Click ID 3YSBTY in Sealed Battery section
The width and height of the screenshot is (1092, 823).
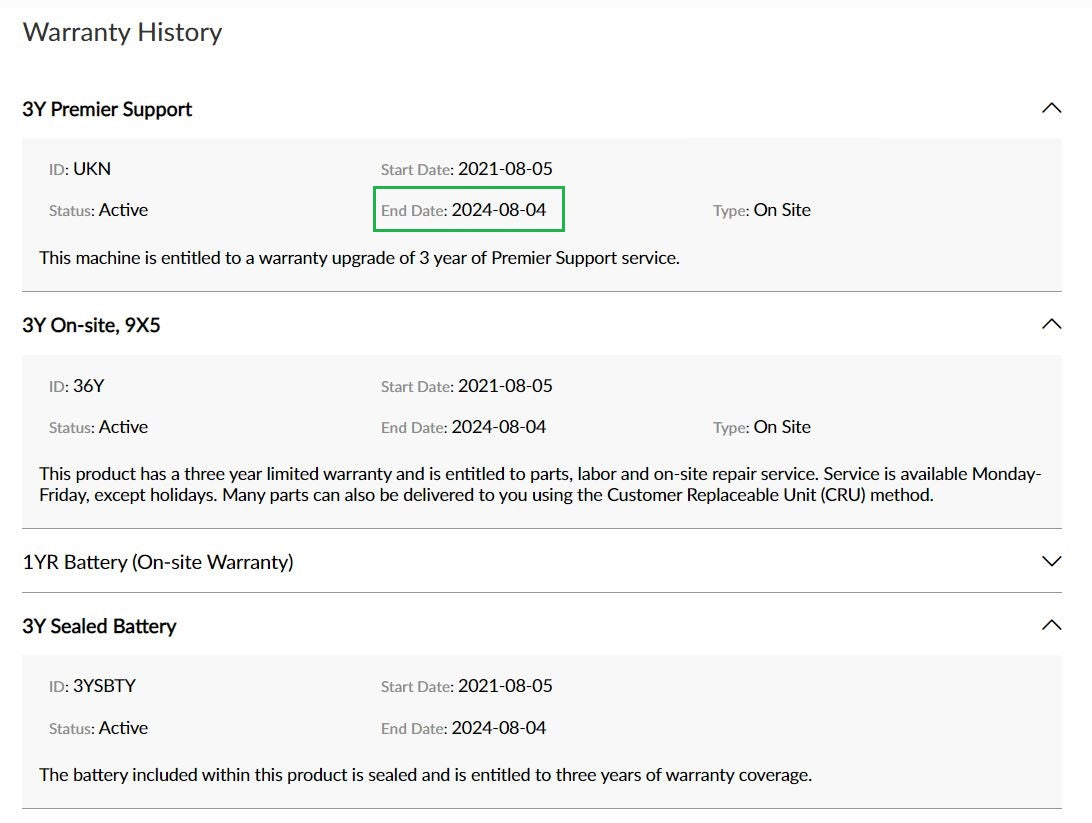point(94,686)
